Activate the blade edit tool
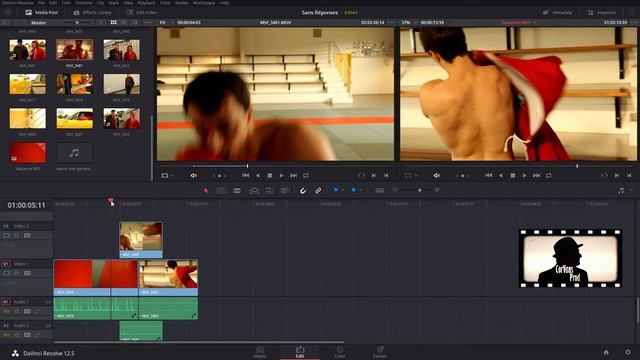Screen dimensions: 640x360 tap(237, 190)
